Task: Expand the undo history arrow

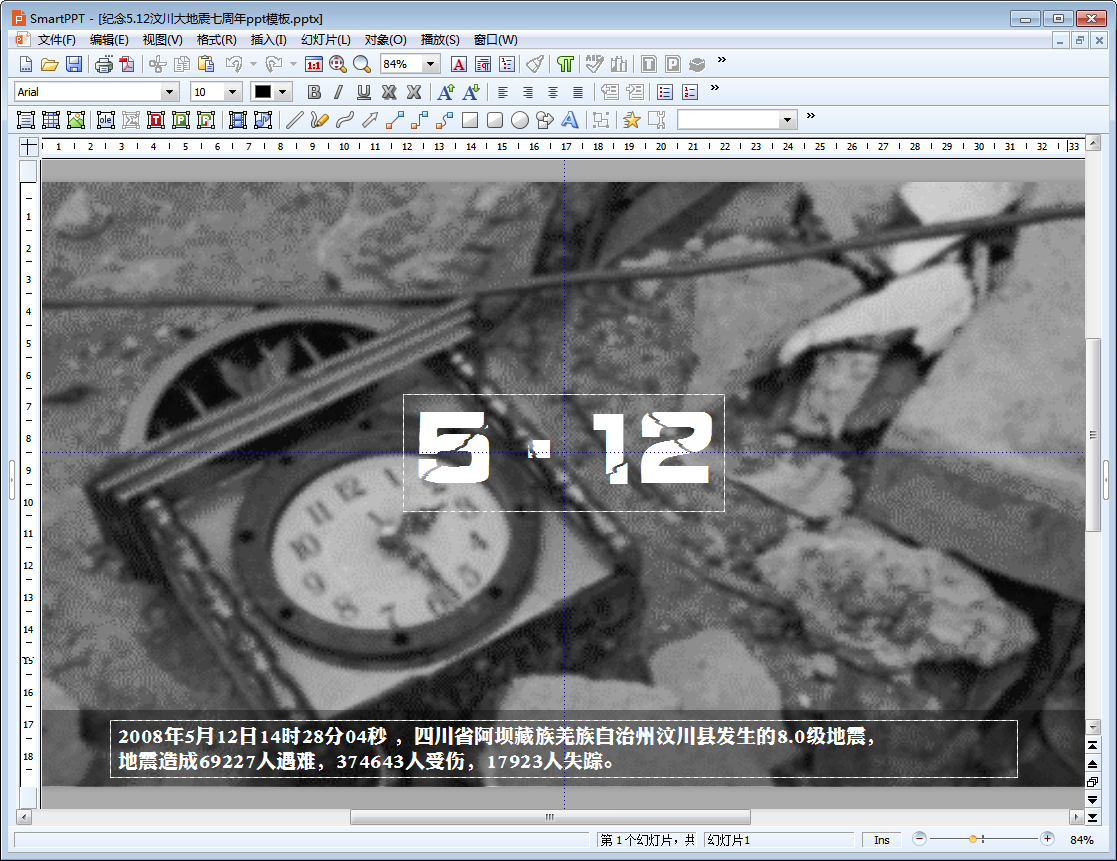Action: (254, 64)
